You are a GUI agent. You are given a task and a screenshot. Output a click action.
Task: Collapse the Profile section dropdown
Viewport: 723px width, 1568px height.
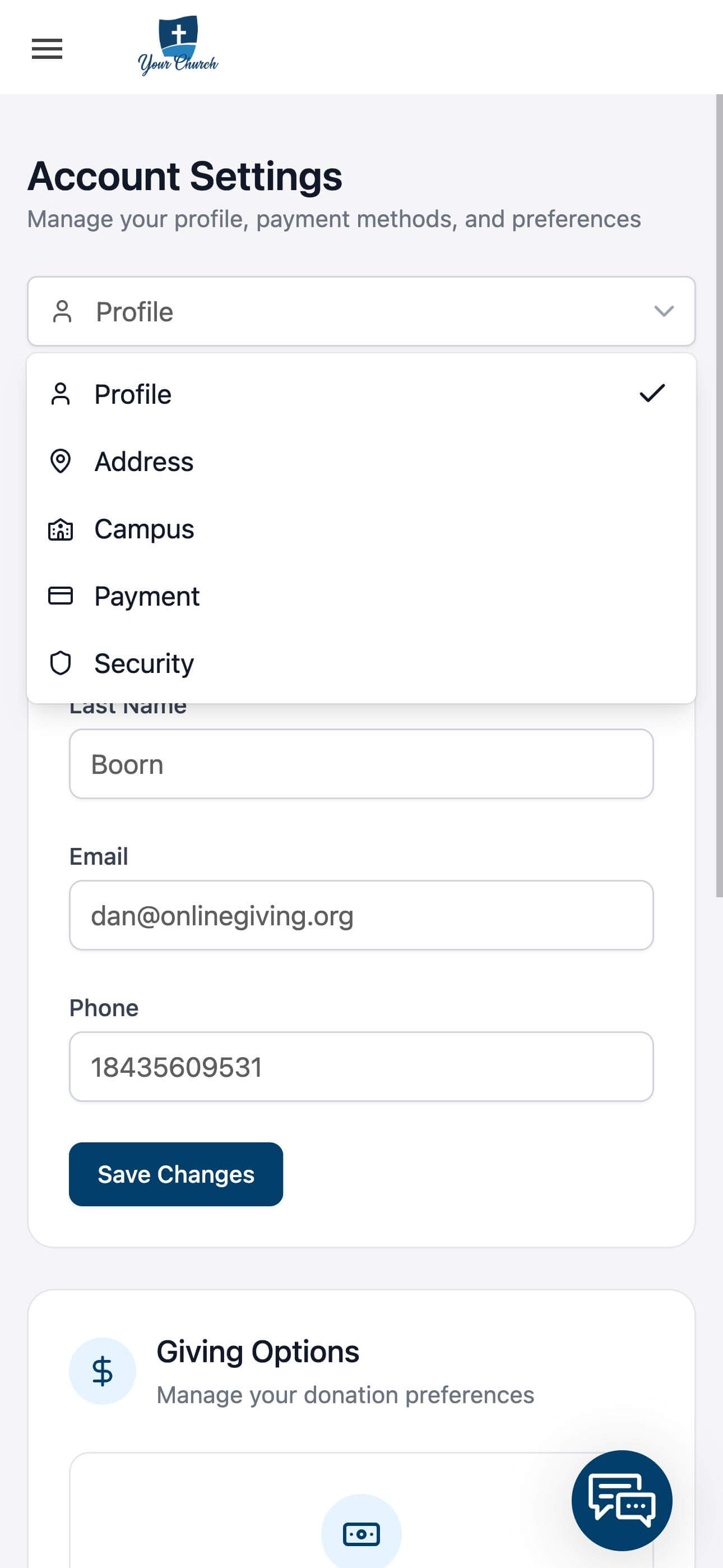[361, 312]
